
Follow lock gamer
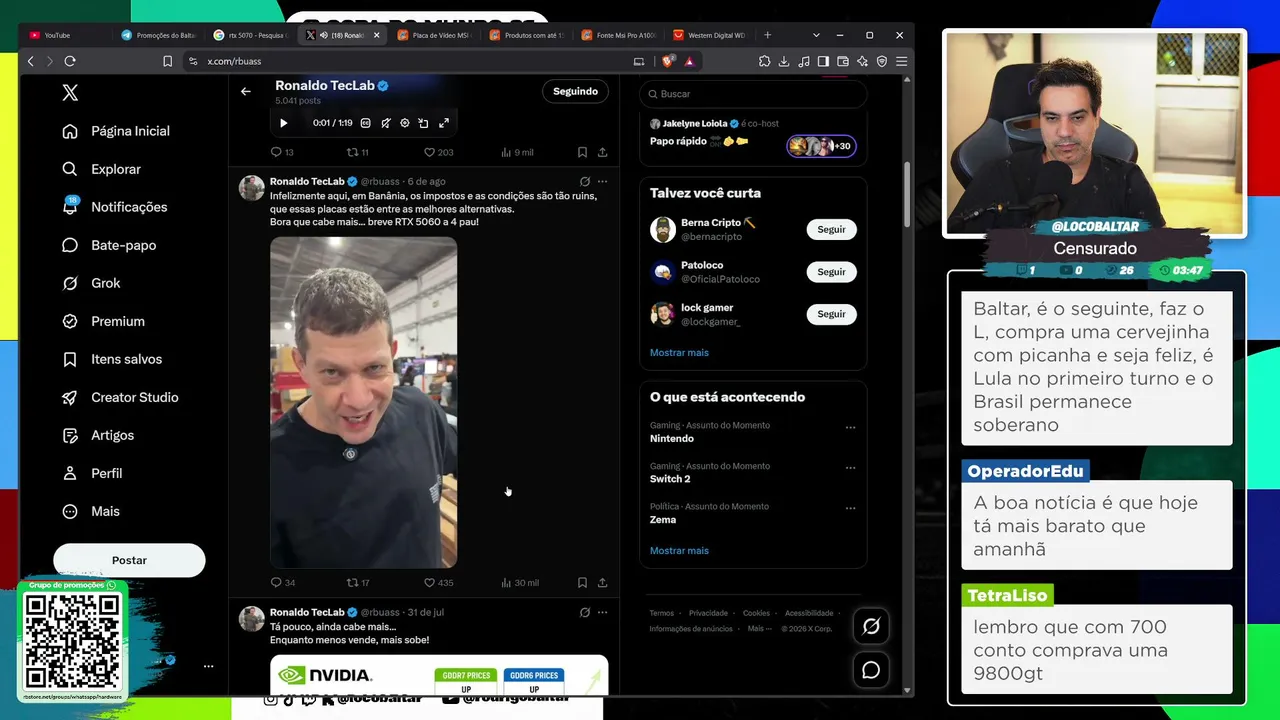831,314
